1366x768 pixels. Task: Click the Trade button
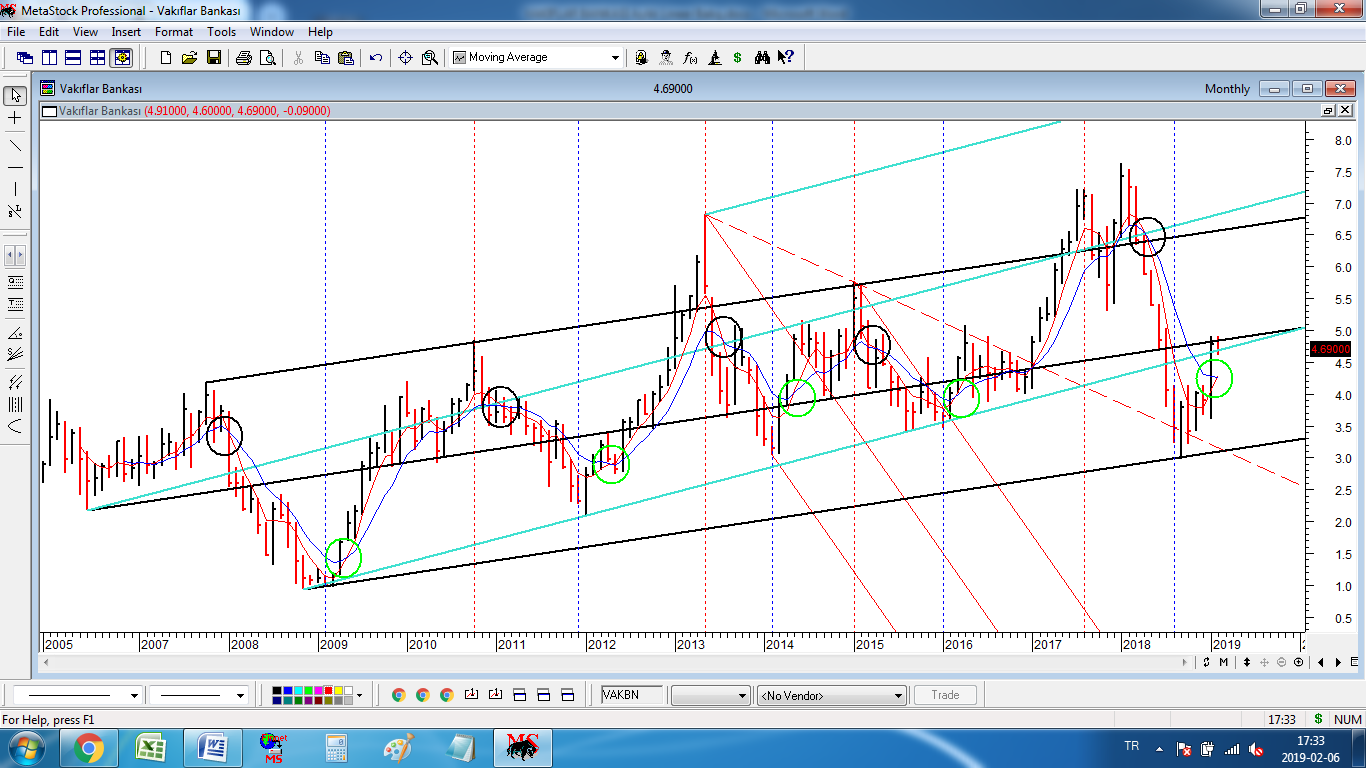click(x=945, y=695)
